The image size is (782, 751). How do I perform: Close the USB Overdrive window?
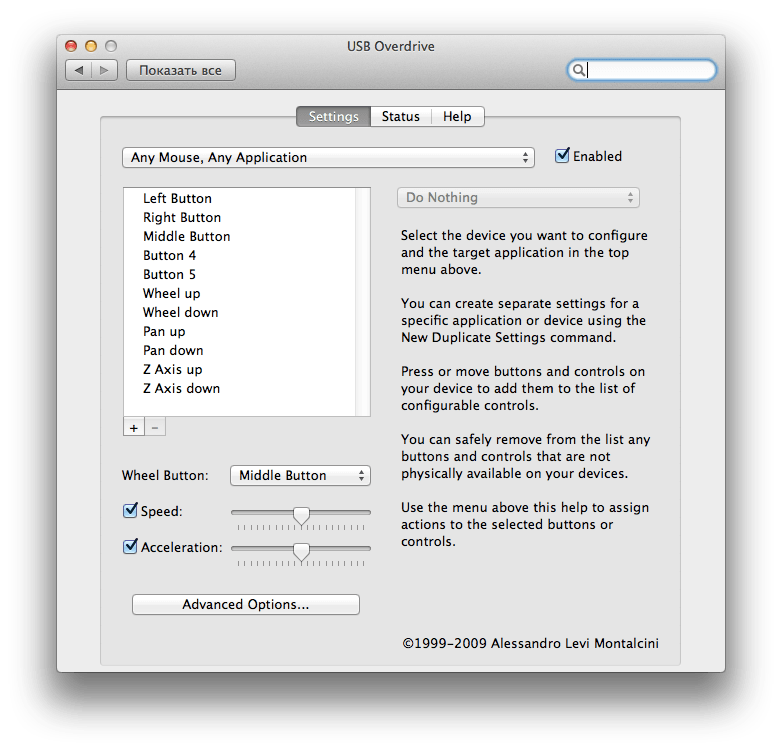pyautogui.click(x=71, y=46)
